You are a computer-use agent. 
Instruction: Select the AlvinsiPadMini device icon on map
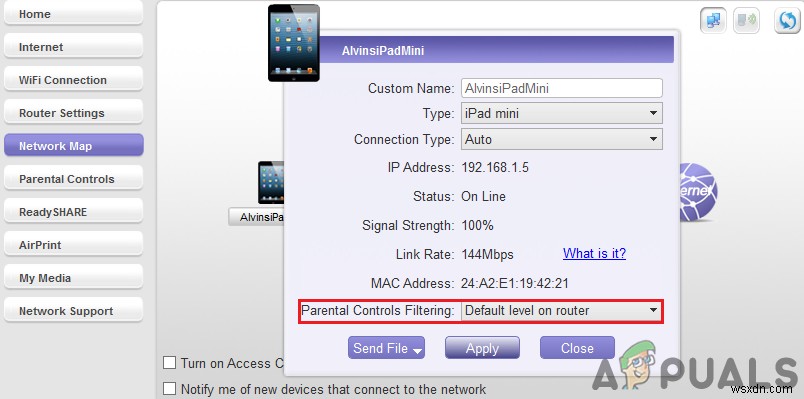[271, 183]
